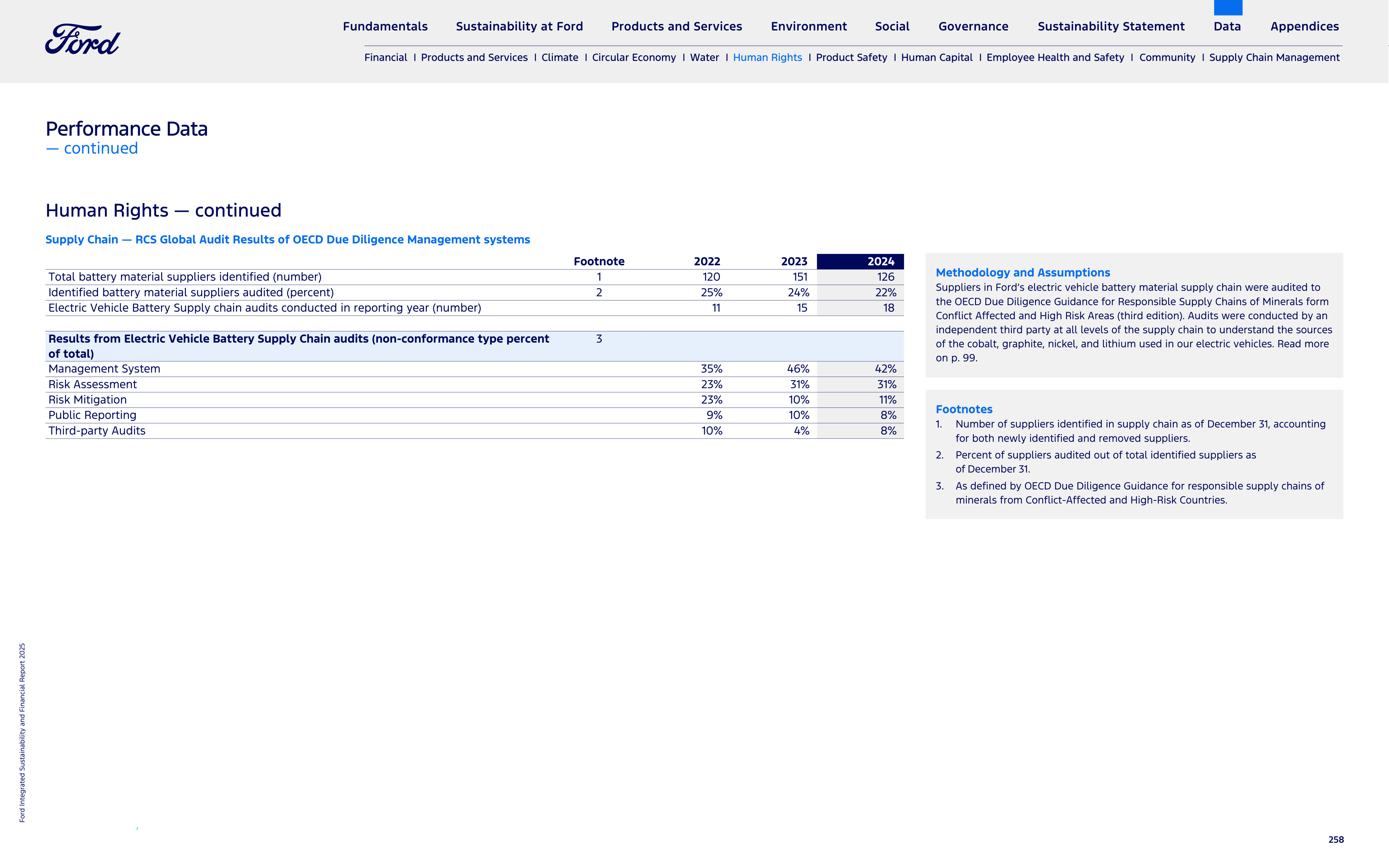Click the Risk Assessment row label
The image size is (1389, 868).
click(x=92, y=385)
